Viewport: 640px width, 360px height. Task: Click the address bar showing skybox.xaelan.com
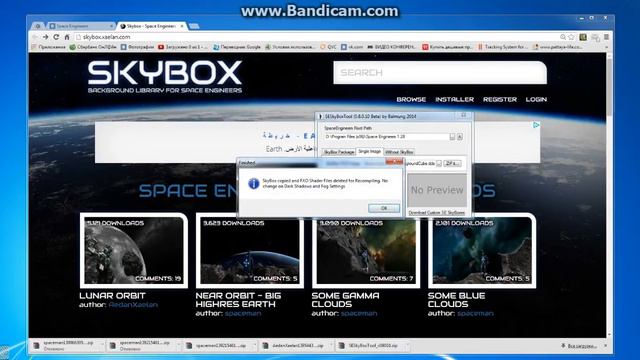pyautogui.click(x=318, y=37)
